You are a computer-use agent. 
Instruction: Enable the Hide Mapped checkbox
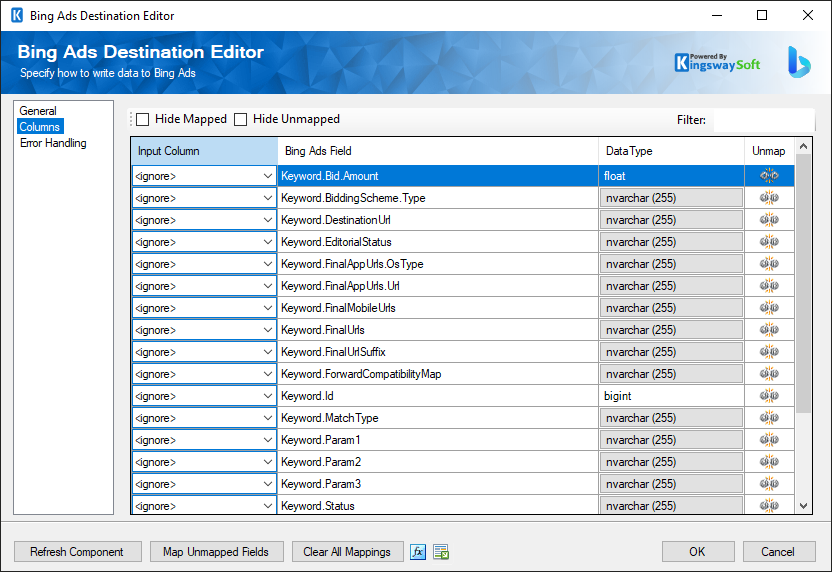tap(142, 119)
